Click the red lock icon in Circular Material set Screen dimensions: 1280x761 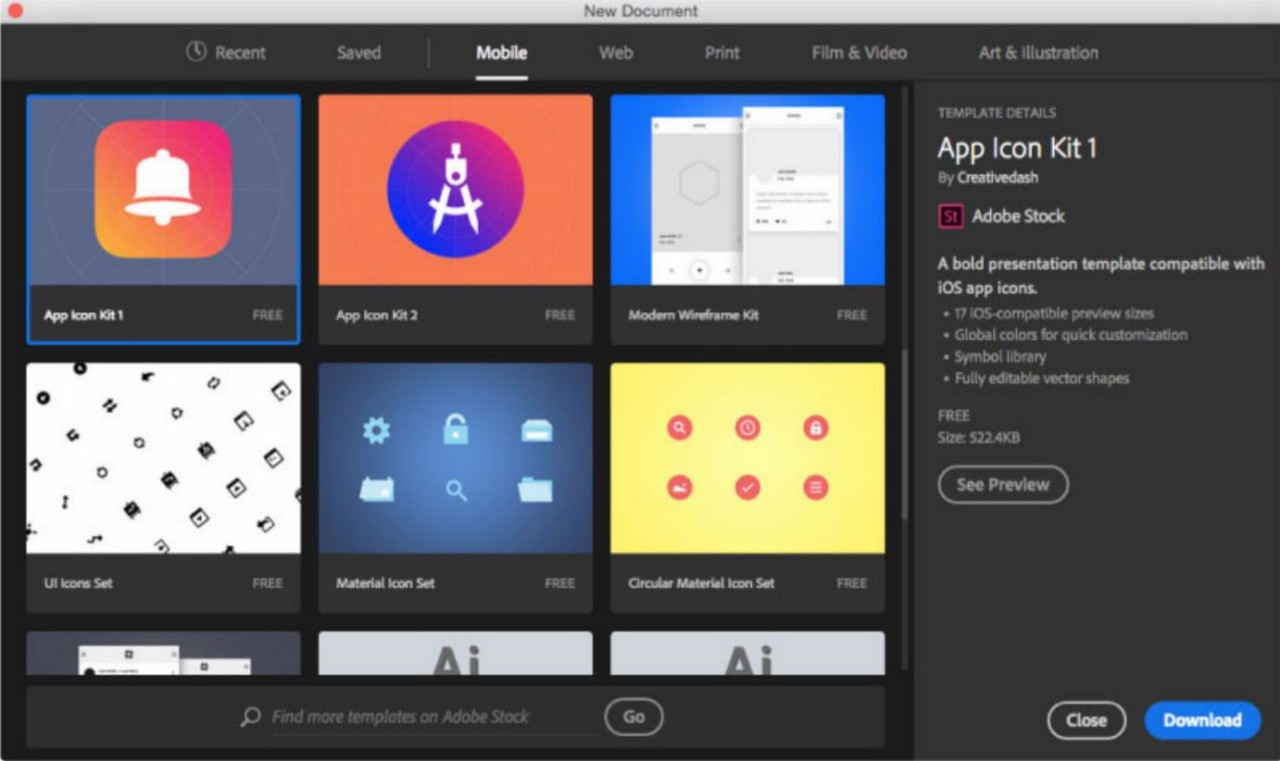click(x=816, y=428)
